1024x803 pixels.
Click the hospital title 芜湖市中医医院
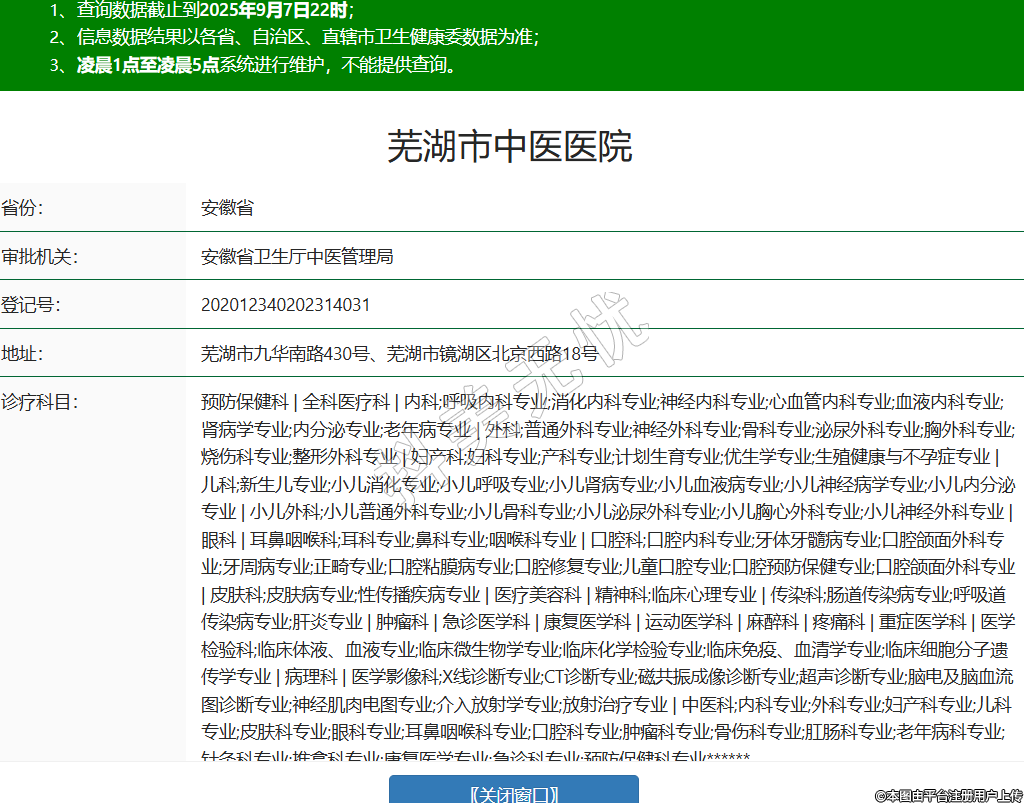[x=510, y=147]
